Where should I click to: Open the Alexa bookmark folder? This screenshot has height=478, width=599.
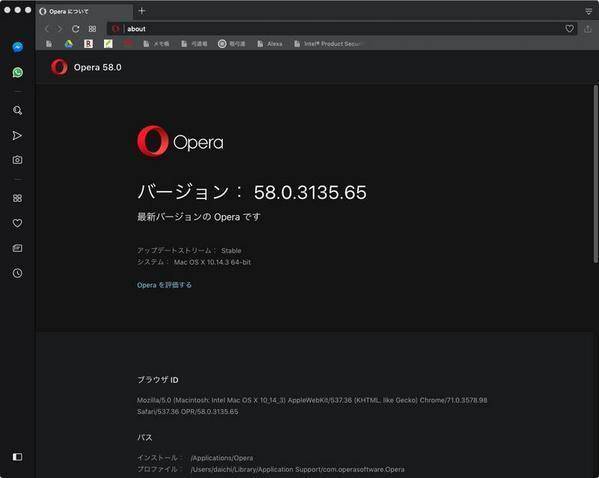click(270, 44)
